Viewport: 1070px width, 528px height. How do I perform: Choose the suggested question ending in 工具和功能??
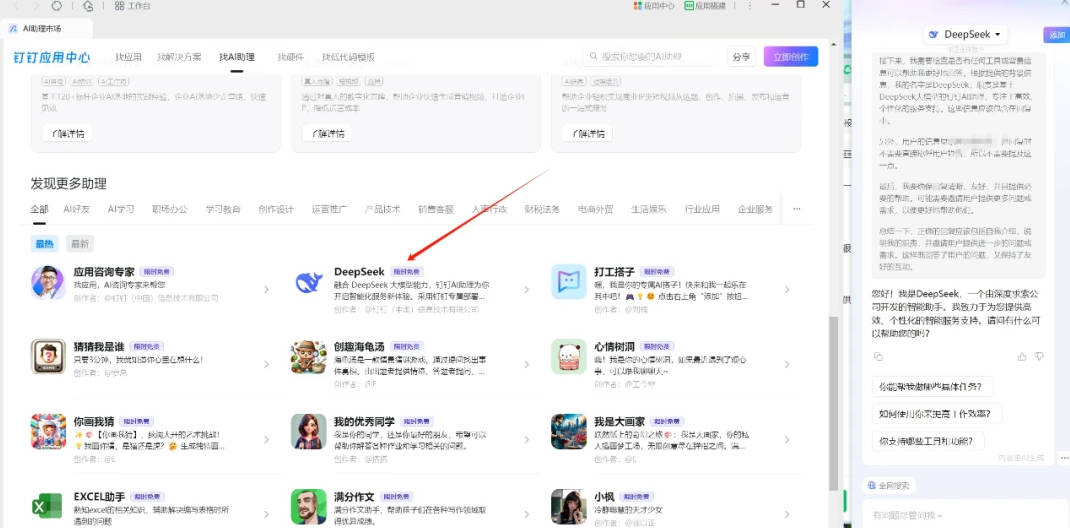click(928, 441)
